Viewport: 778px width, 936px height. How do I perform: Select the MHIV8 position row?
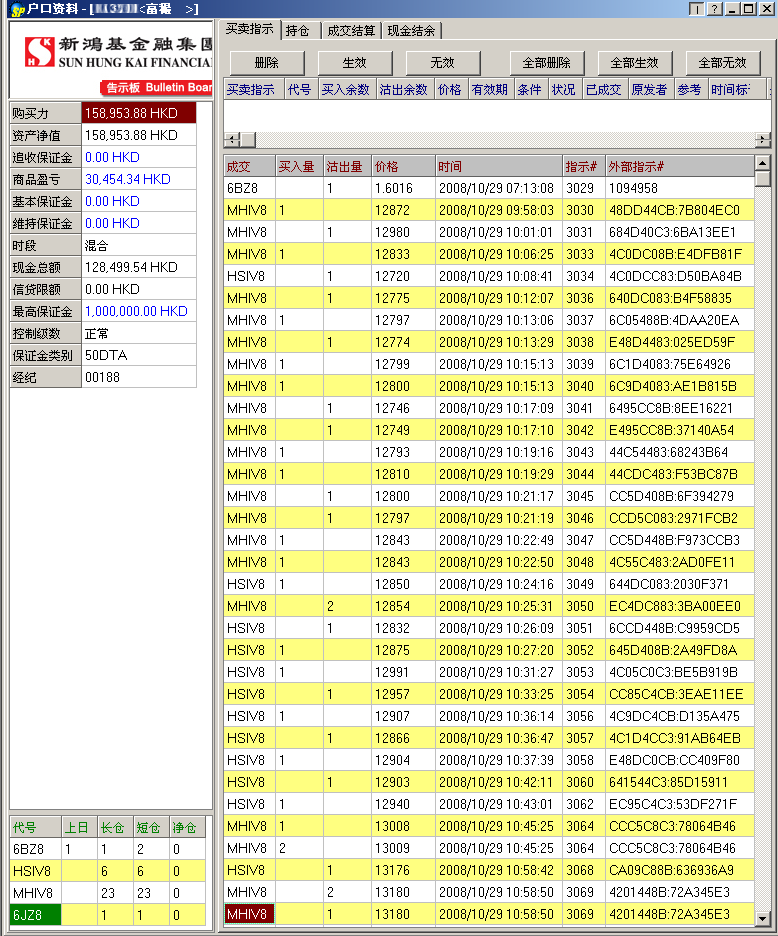(108, 893)
